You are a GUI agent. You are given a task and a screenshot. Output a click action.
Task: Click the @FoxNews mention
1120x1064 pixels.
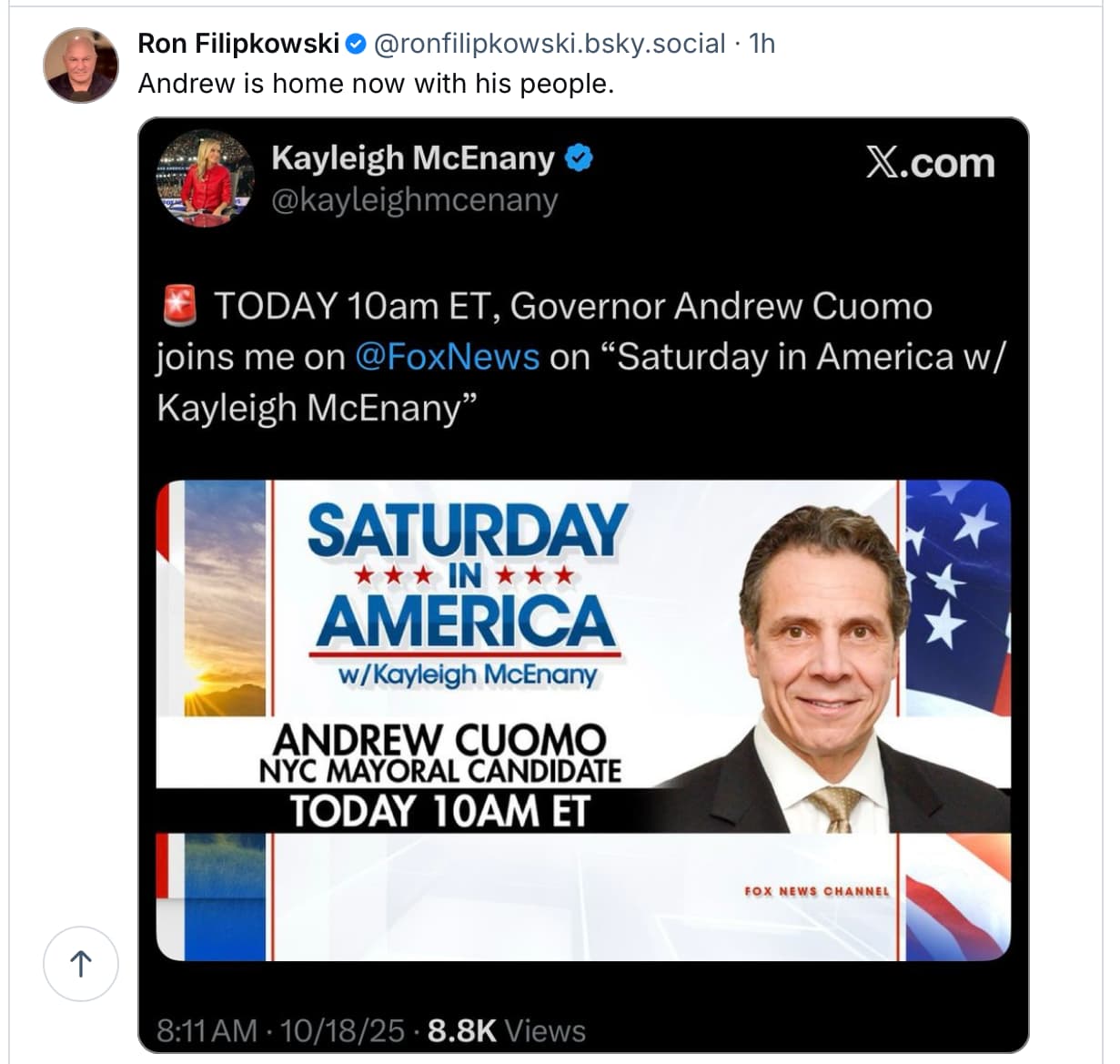[x=447, y=357]
